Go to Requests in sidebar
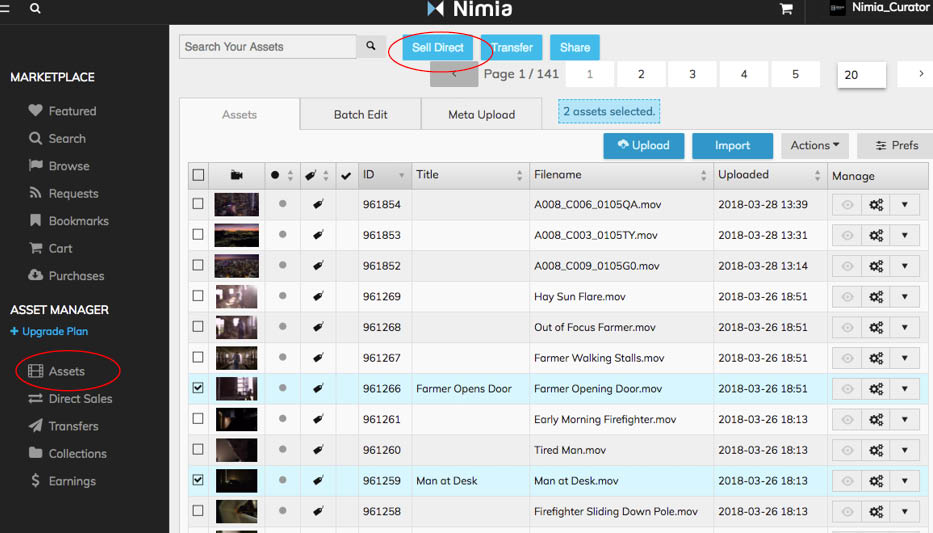Screen dimensions: 933x533 coord(63,193)
